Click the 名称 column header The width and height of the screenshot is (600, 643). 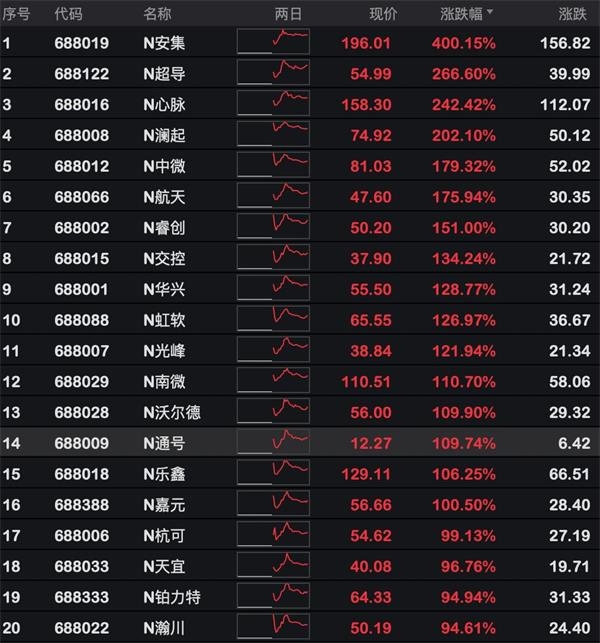click(x=157, y=14)
